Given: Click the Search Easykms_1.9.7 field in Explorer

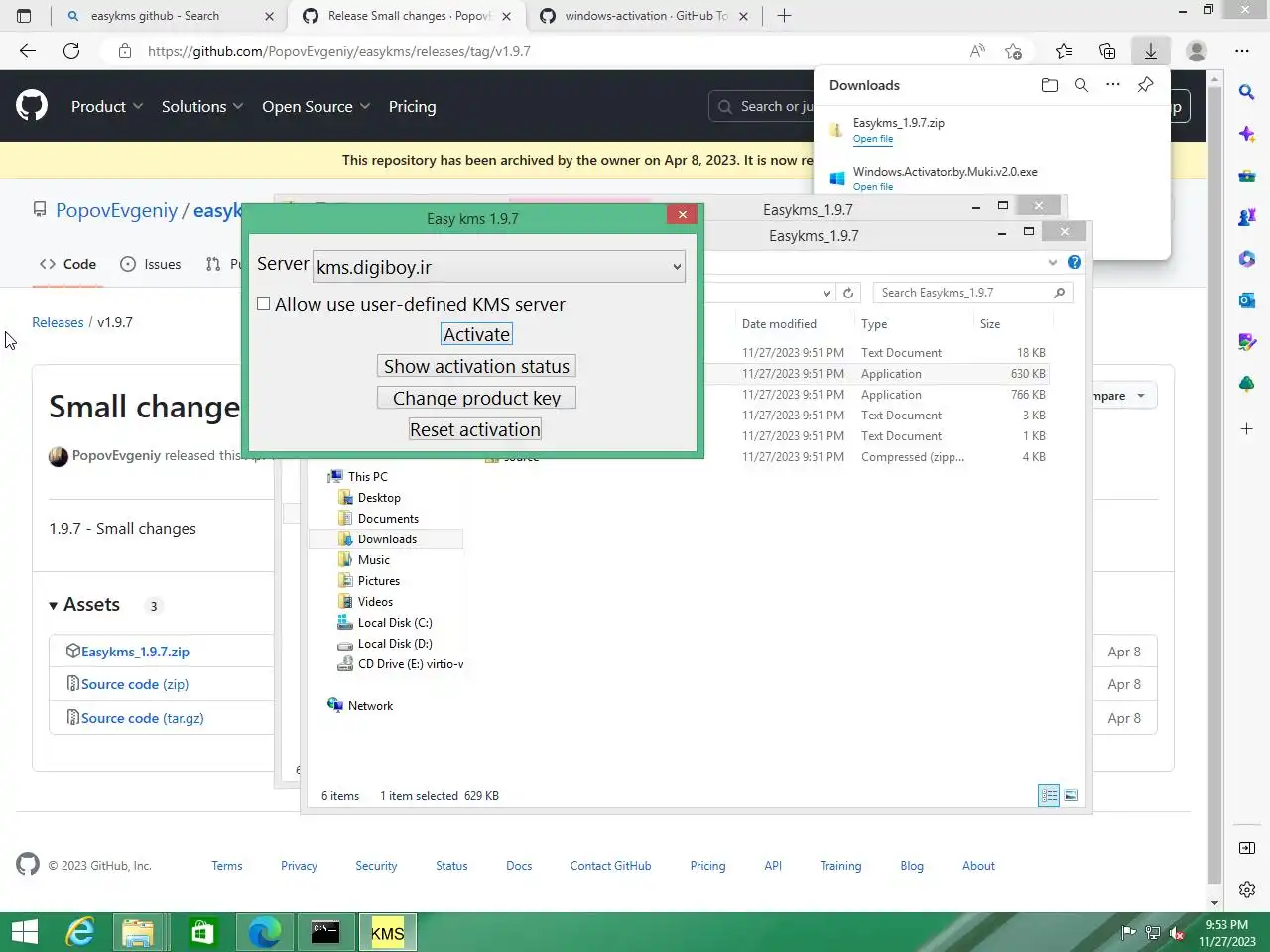Looking at the screenshot, I should click(971, 293).
